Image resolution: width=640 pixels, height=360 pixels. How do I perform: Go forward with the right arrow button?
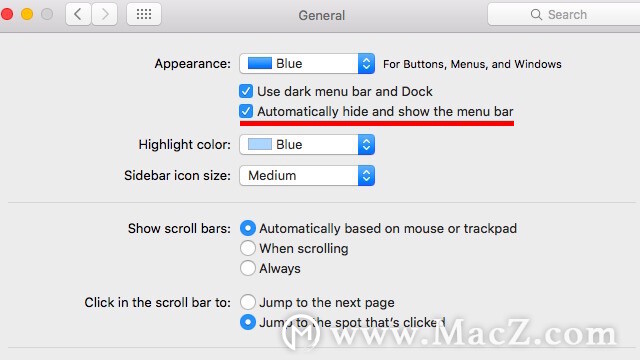pyautogui.click(x=104, y=14)
